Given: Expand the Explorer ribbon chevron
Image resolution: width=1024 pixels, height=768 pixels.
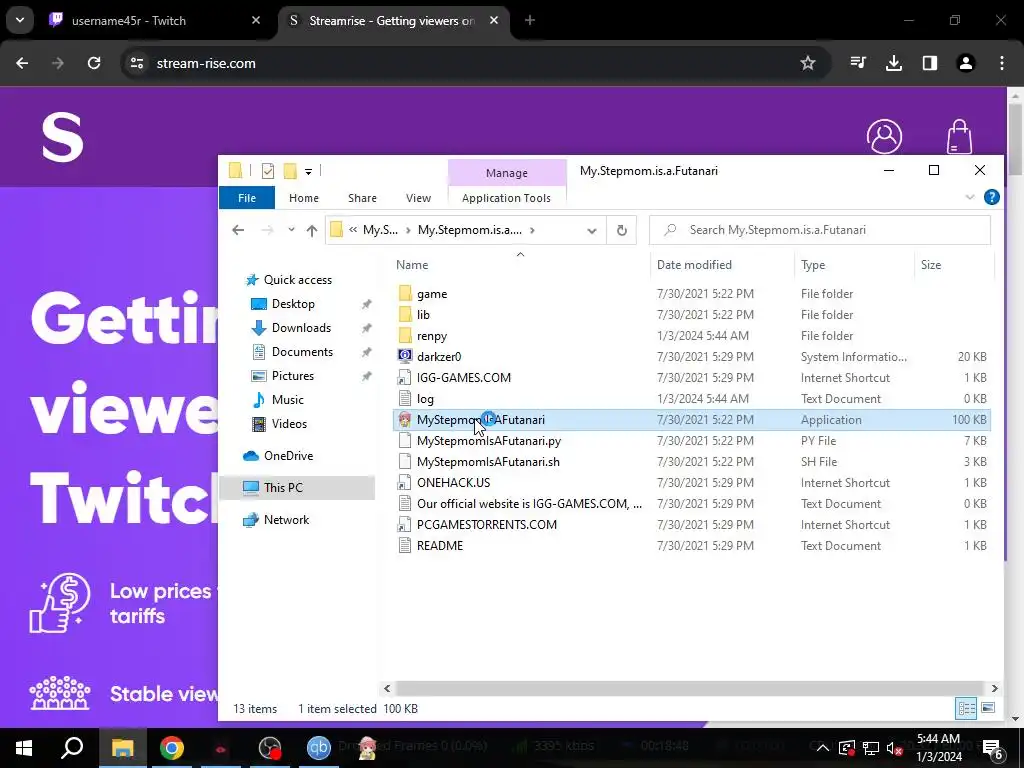Looking at the screenshot, I should [970, 197].
